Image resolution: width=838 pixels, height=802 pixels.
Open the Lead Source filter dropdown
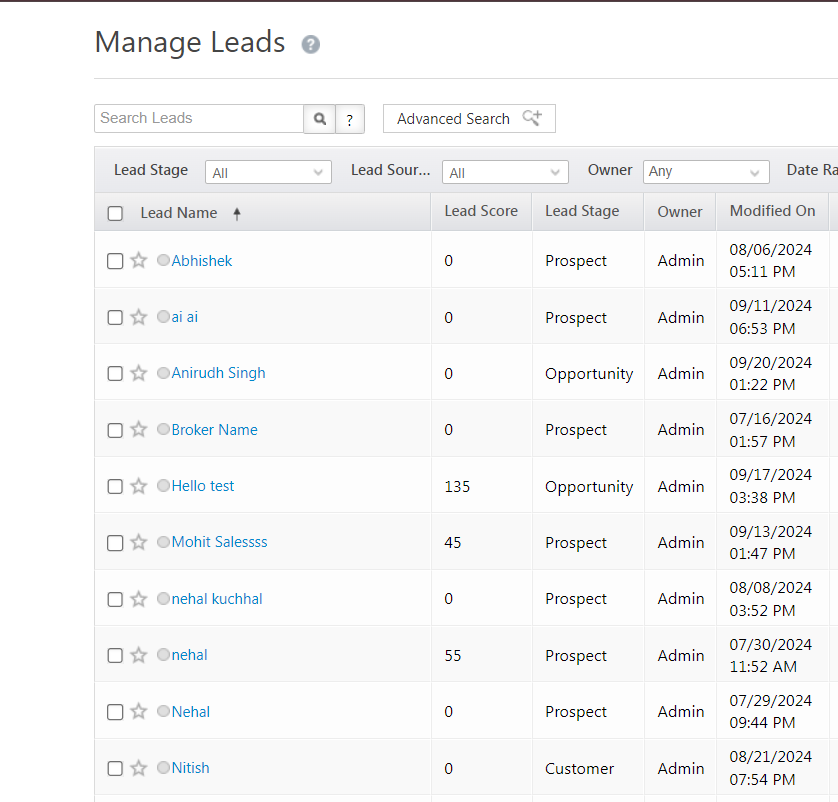coord(505,172)
